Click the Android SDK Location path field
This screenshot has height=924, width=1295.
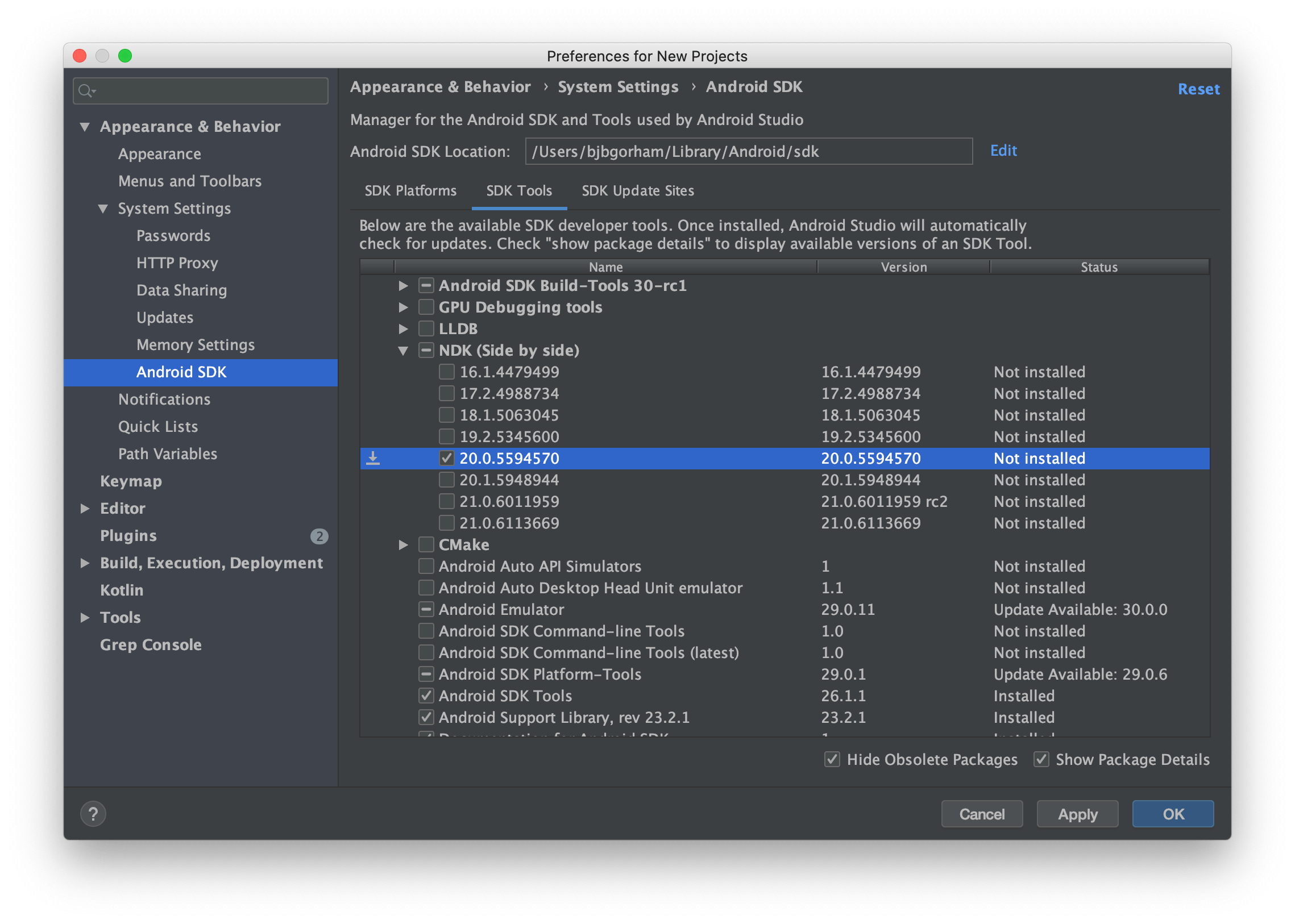(748, 151)
